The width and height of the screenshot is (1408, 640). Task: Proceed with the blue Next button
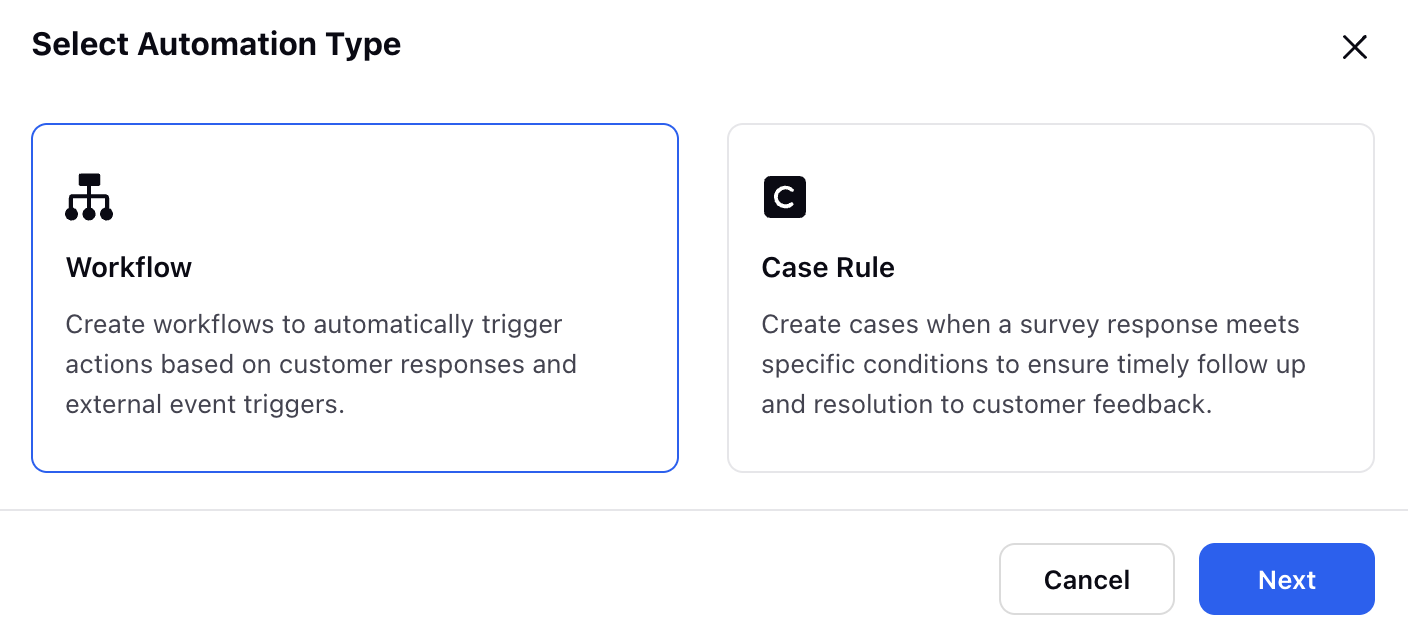1287,579
